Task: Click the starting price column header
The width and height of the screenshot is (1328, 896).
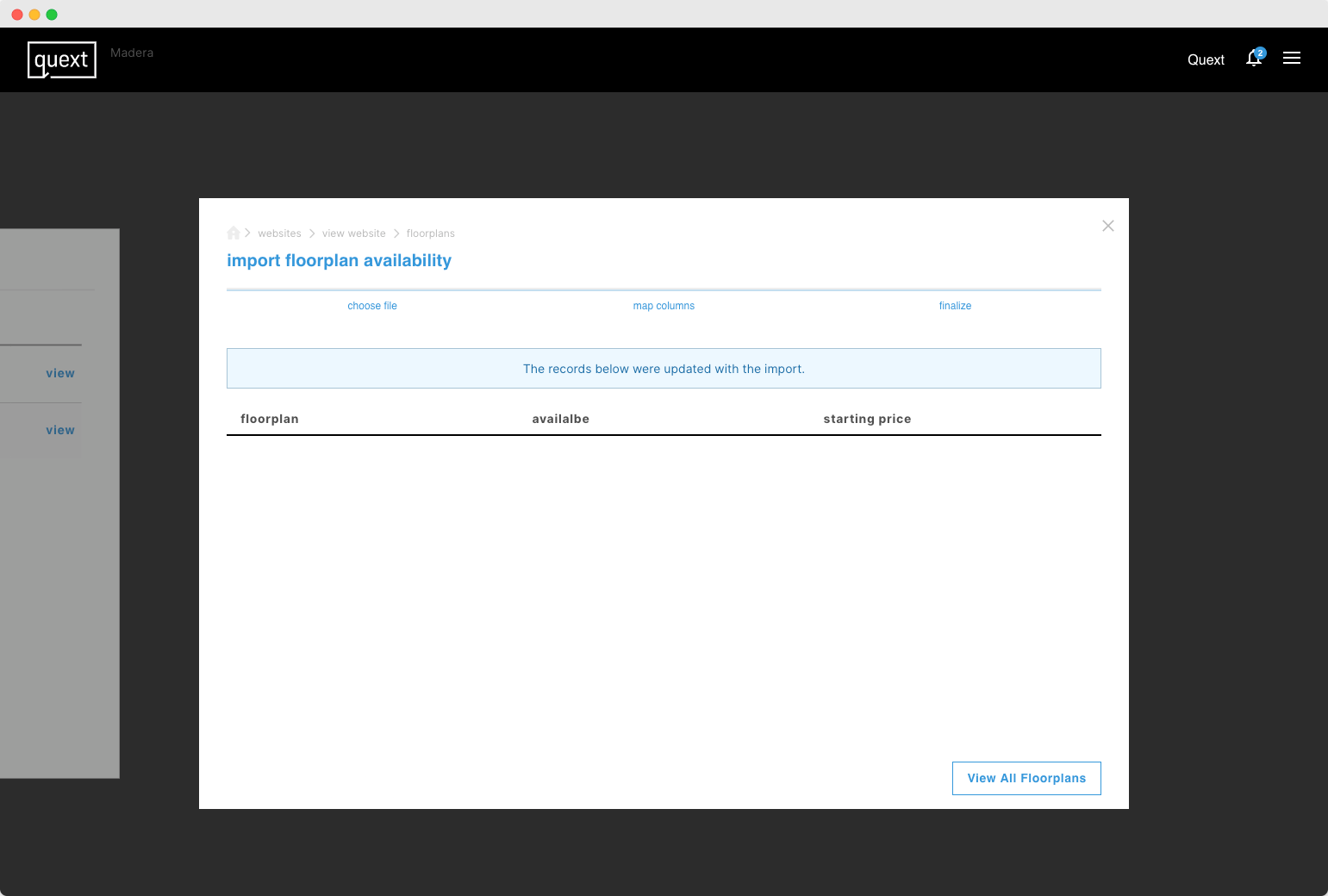Action: pos(867,419)
